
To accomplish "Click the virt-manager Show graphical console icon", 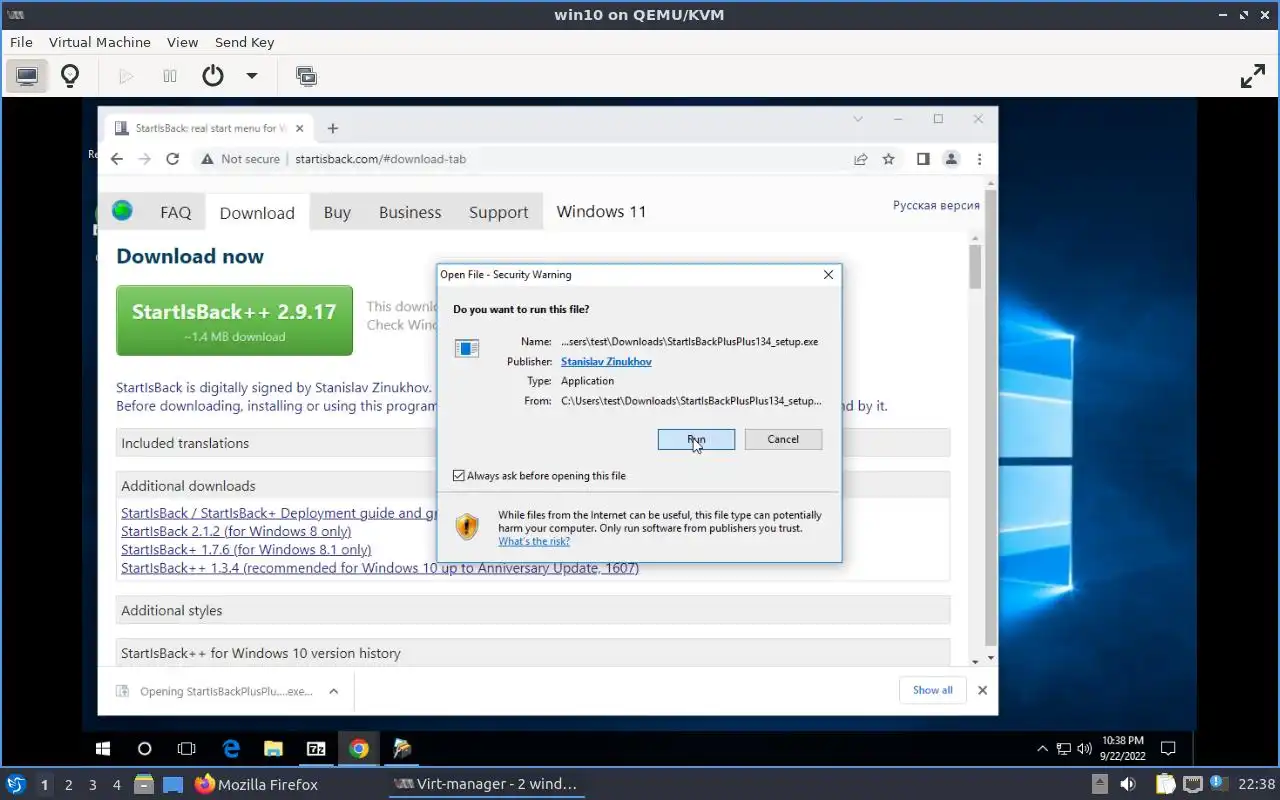I will point(27,76).
